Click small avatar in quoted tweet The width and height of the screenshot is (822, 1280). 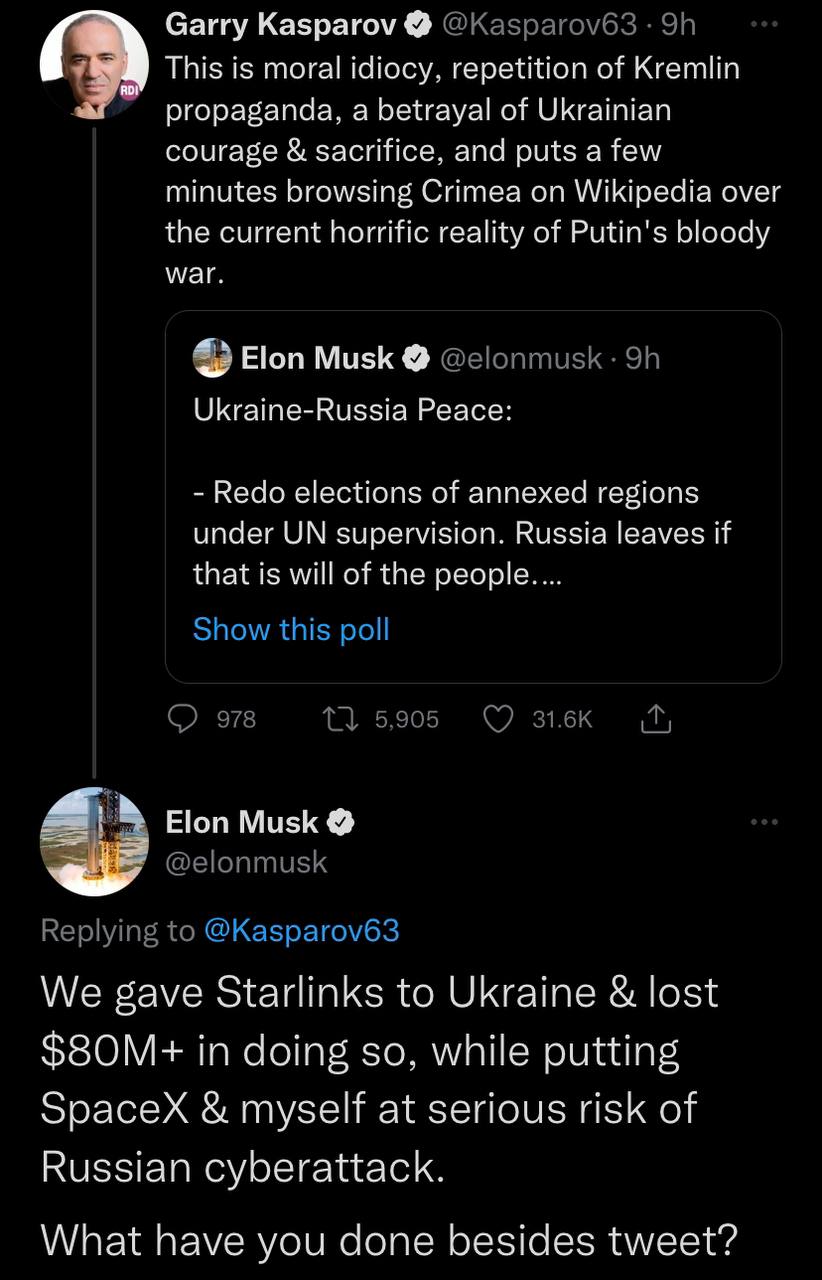212,358
